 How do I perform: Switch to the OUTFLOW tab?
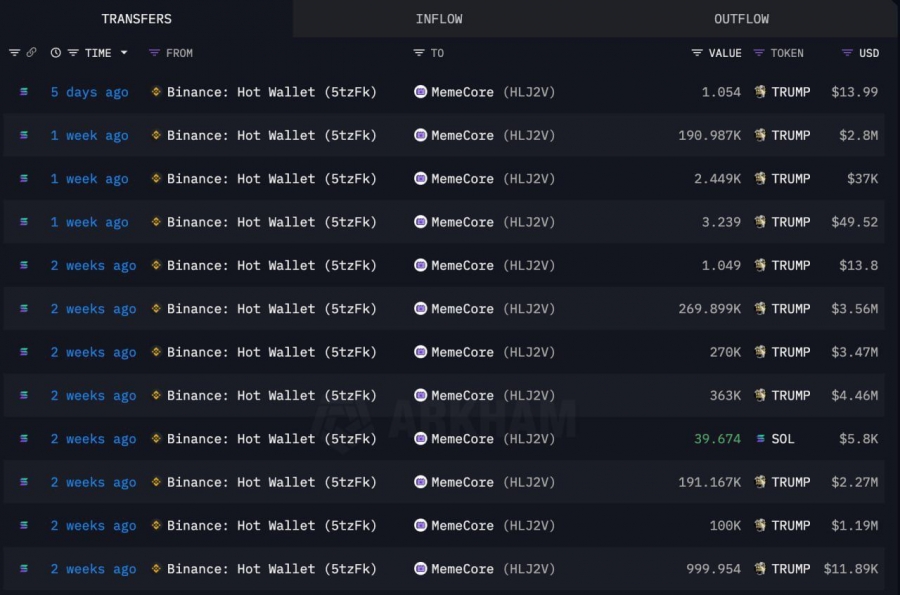(x=741, y=19)
